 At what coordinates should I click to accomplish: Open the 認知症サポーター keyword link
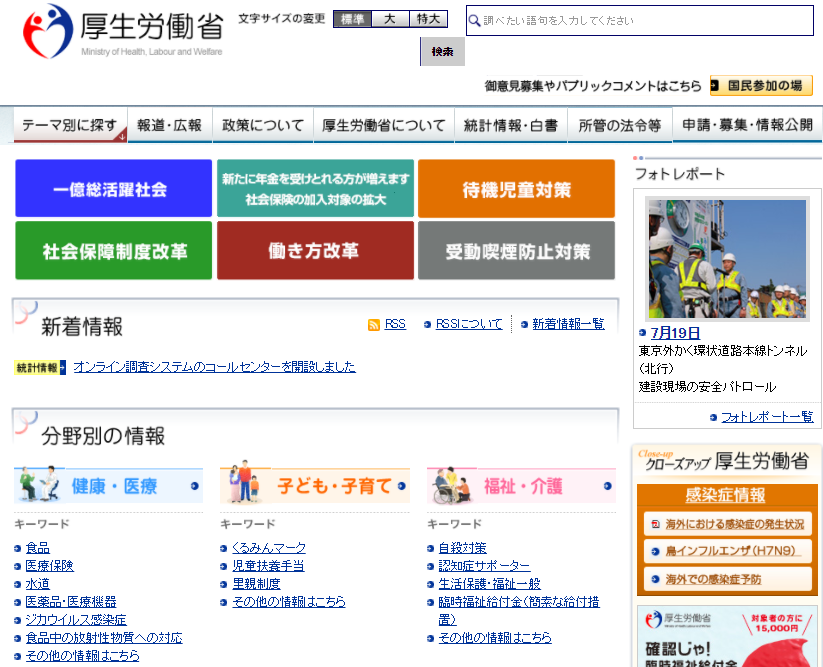[484, 566]
